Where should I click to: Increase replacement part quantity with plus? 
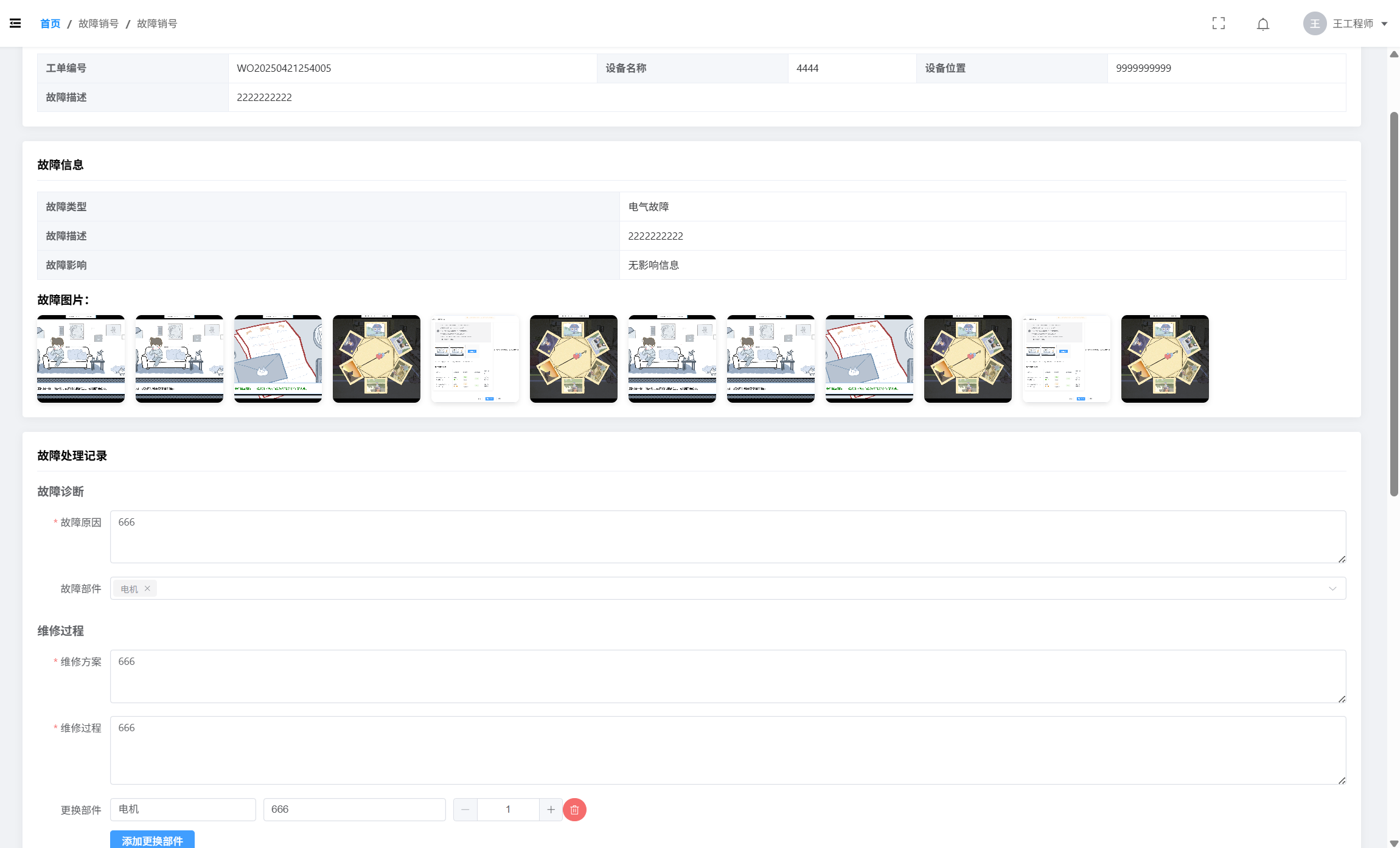tap(551, 810)
